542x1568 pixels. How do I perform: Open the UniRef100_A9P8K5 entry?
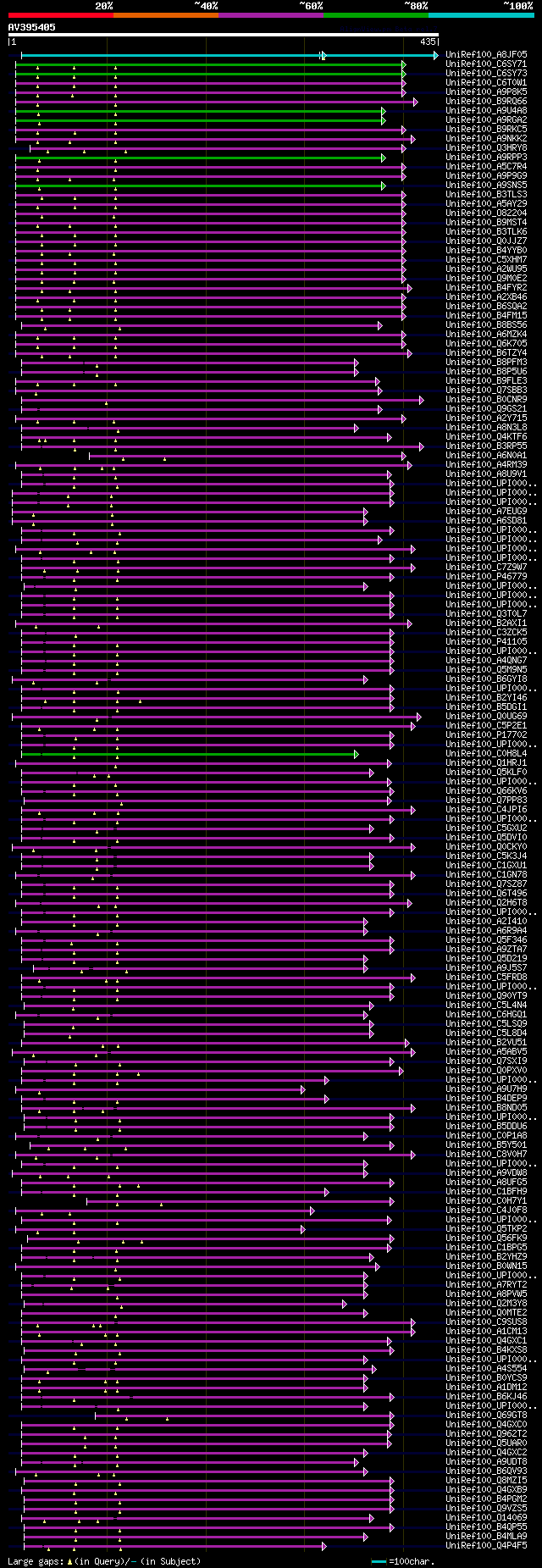[x=486, y=91]
